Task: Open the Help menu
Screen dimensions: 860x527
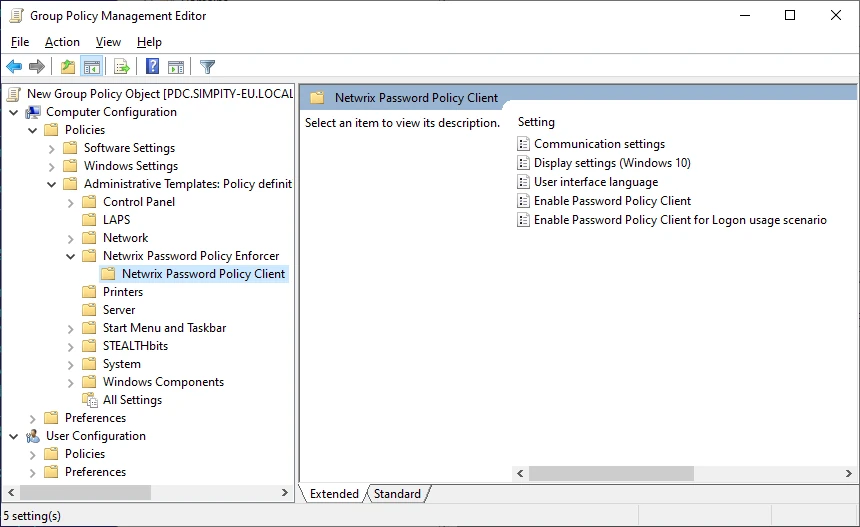Action: click(149, 42)
